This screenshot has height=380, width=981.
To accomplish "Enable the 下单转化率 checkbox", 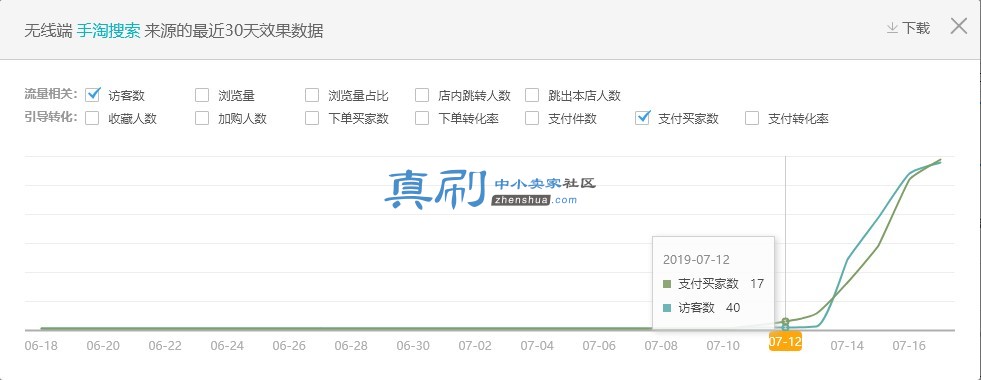I will click(x=422, y=118).
